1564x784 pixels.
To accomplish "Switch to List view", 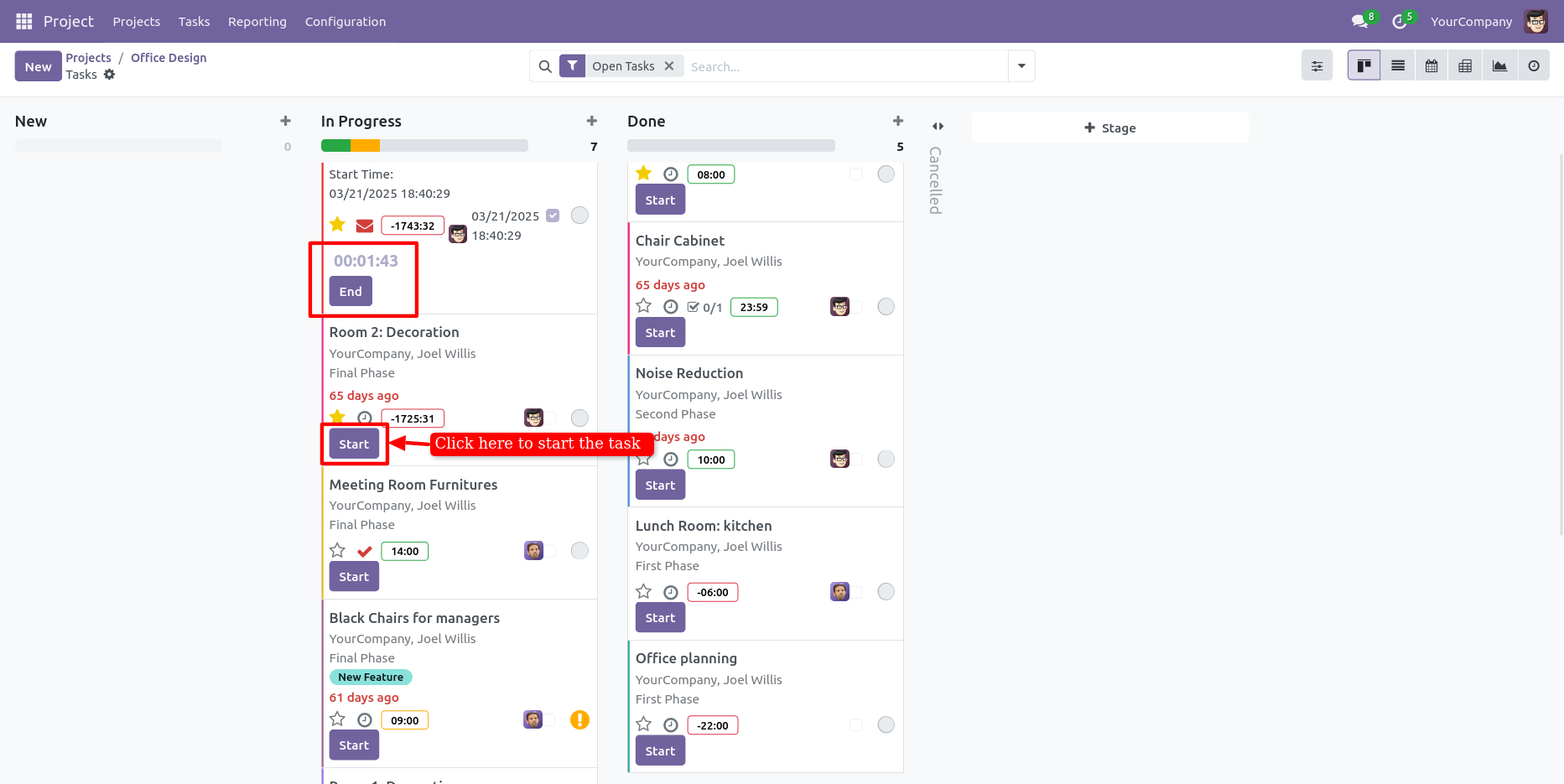I will tap(1398, 65).
